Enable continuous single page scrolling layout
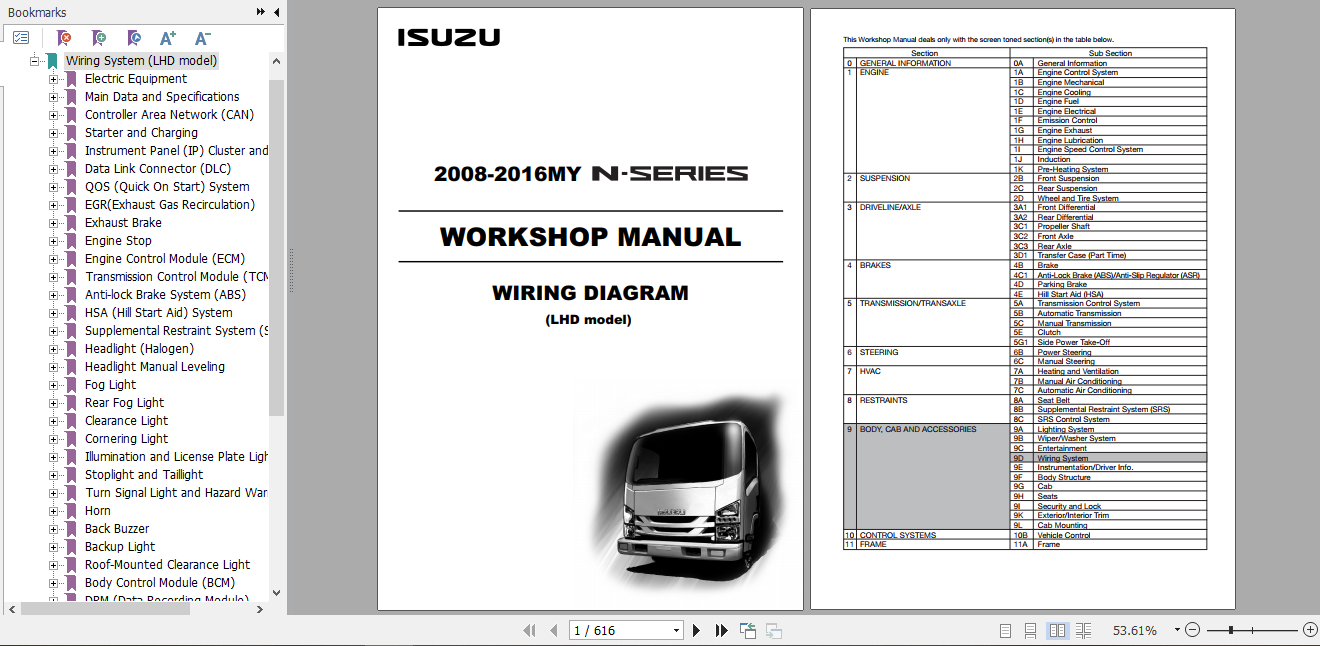 [1030, 631]
